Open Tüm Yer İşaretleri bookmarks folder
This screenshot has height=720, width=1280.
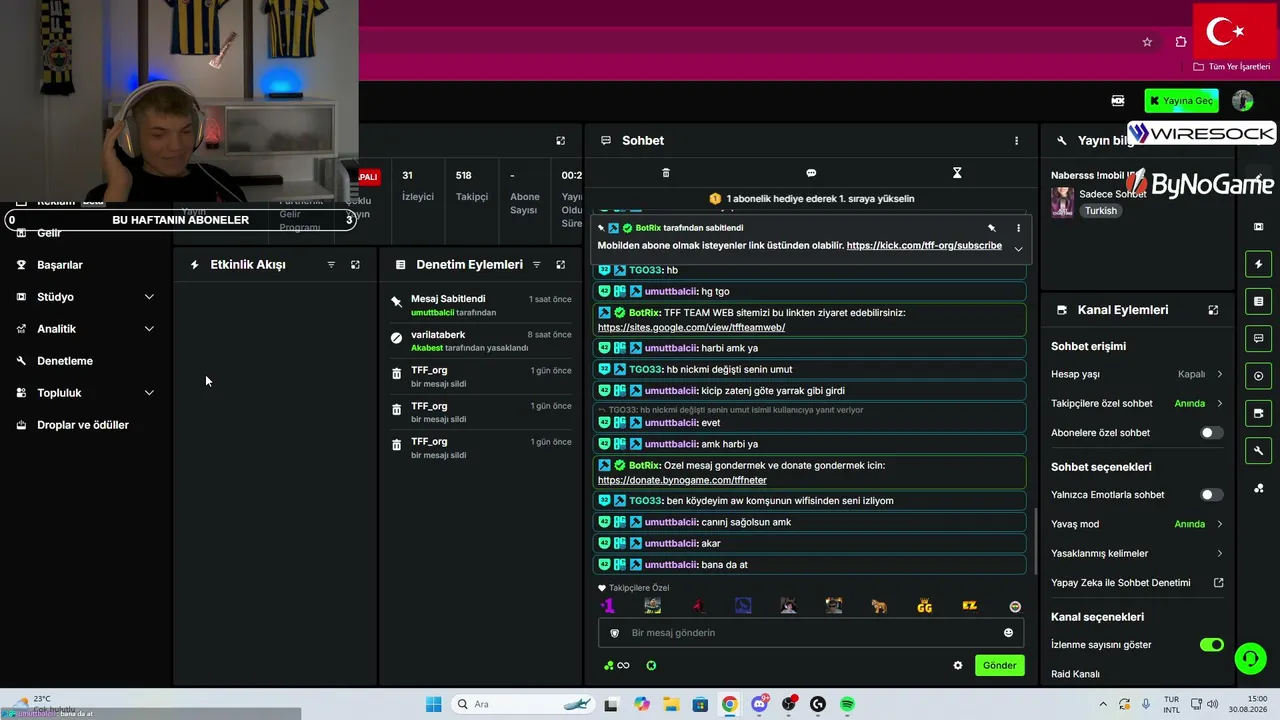click(x=1232, y=67)
